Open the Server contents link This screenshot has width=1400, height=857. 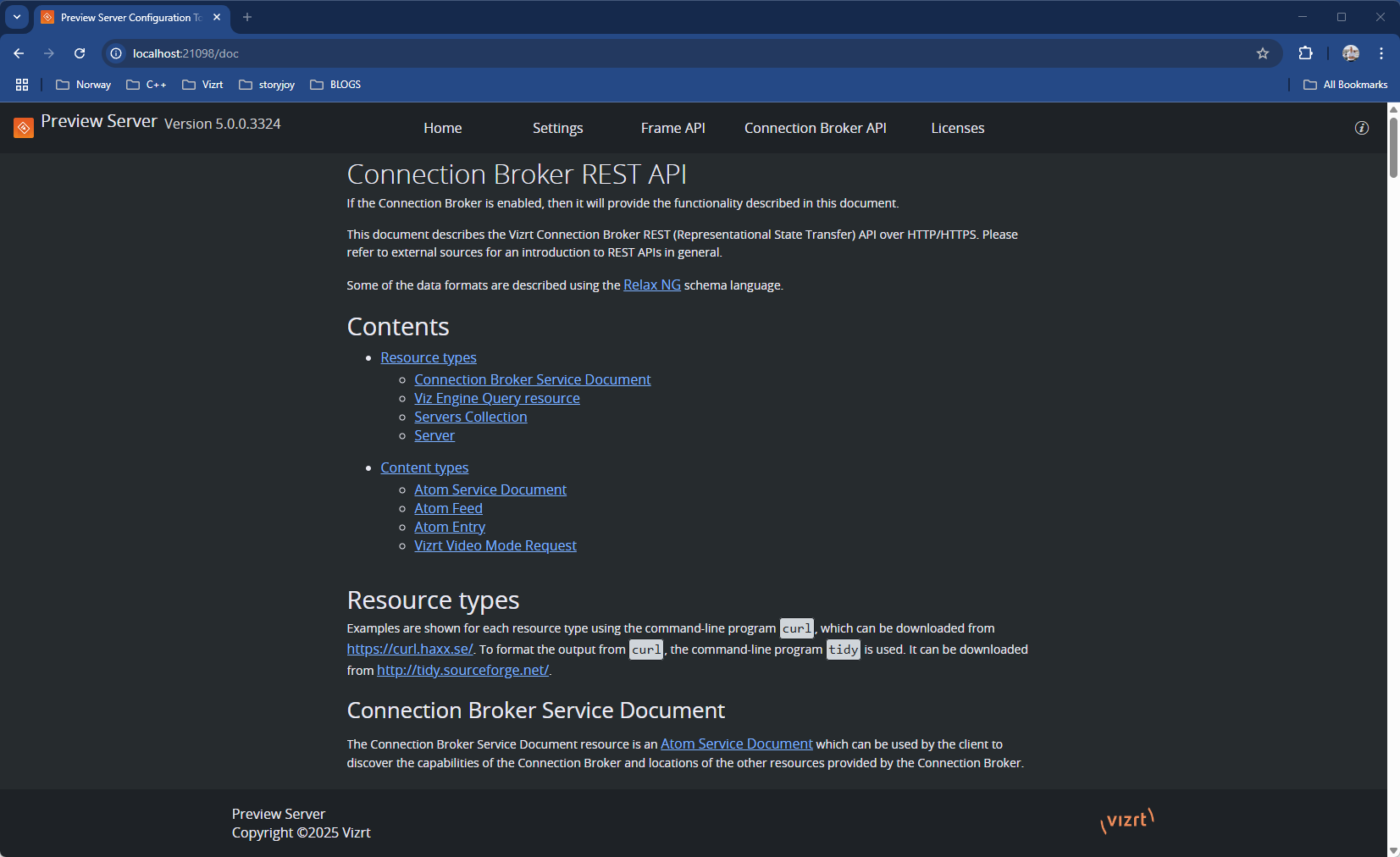[x=434, y=435]
